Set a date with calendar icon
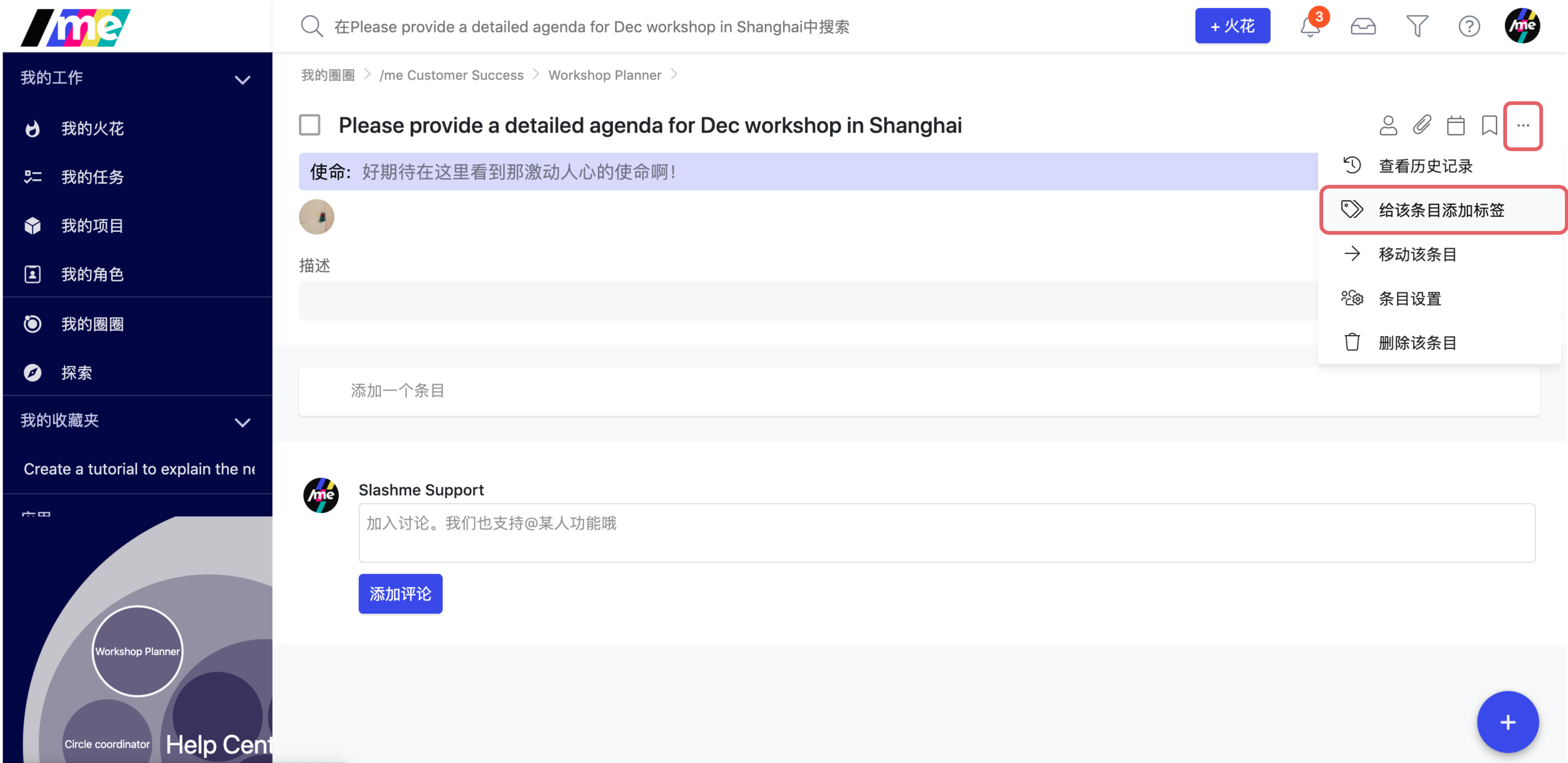The image size is (1568, 763). pos(1455,125)
